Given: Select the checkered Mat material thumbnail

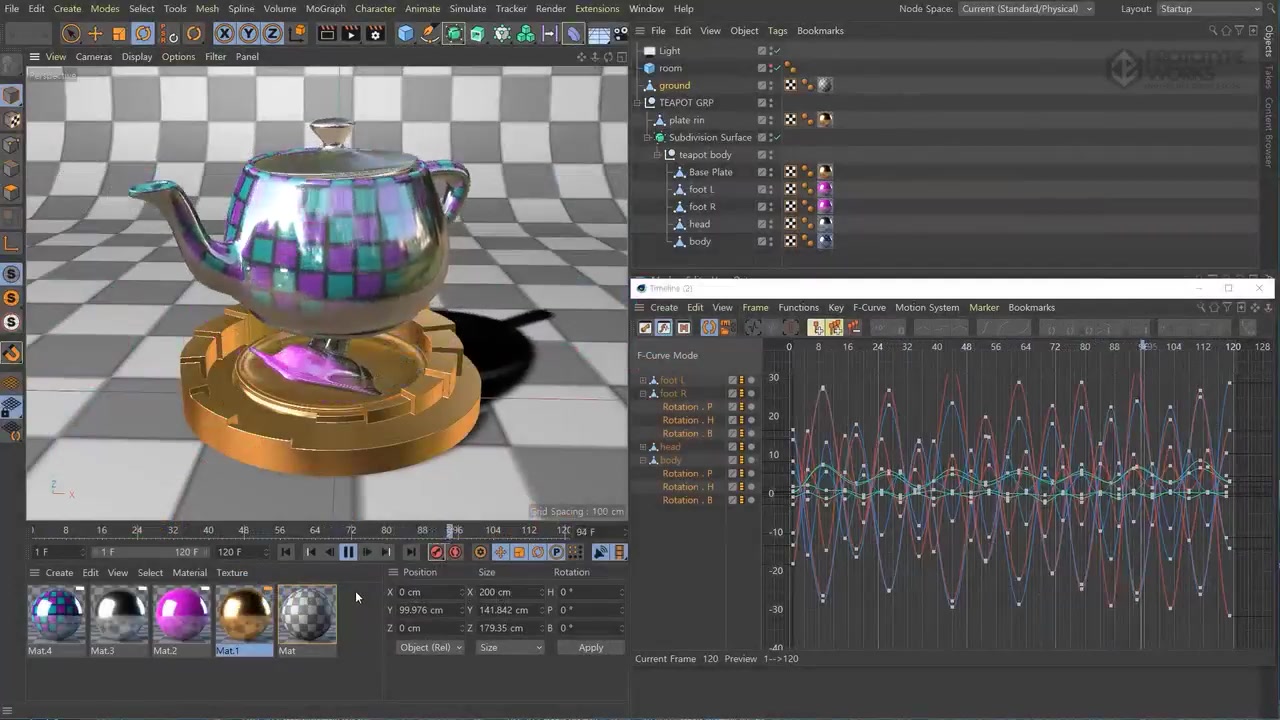Looking at the screenshot, I should 307,615.
